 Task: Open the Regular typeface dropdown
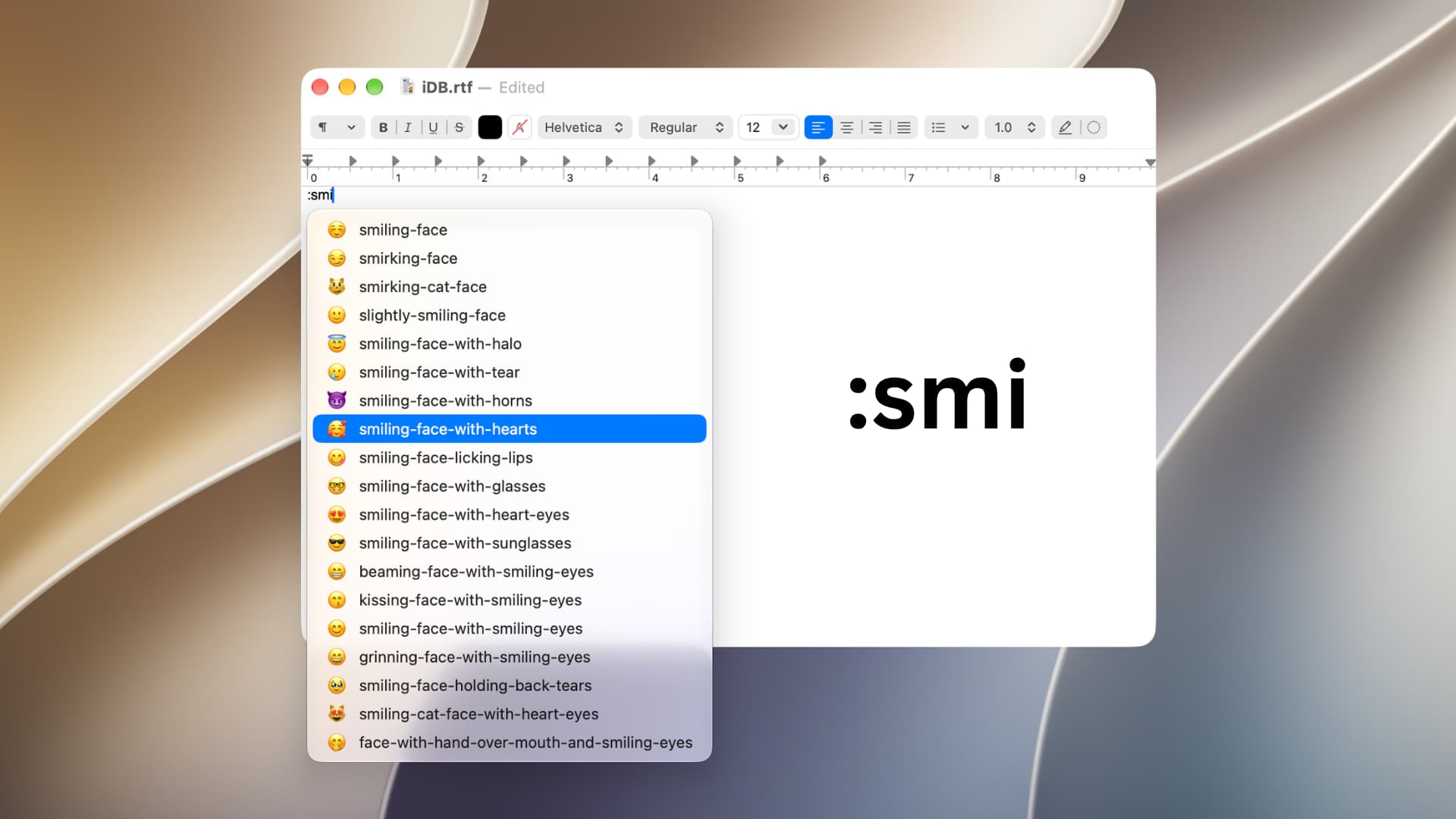click(x=686, y=127)
